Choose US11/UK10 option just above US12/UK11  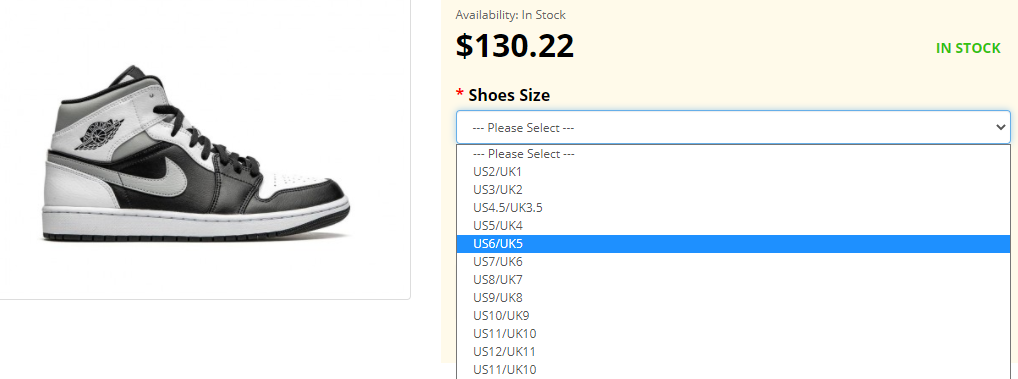[x=733, y=334]
